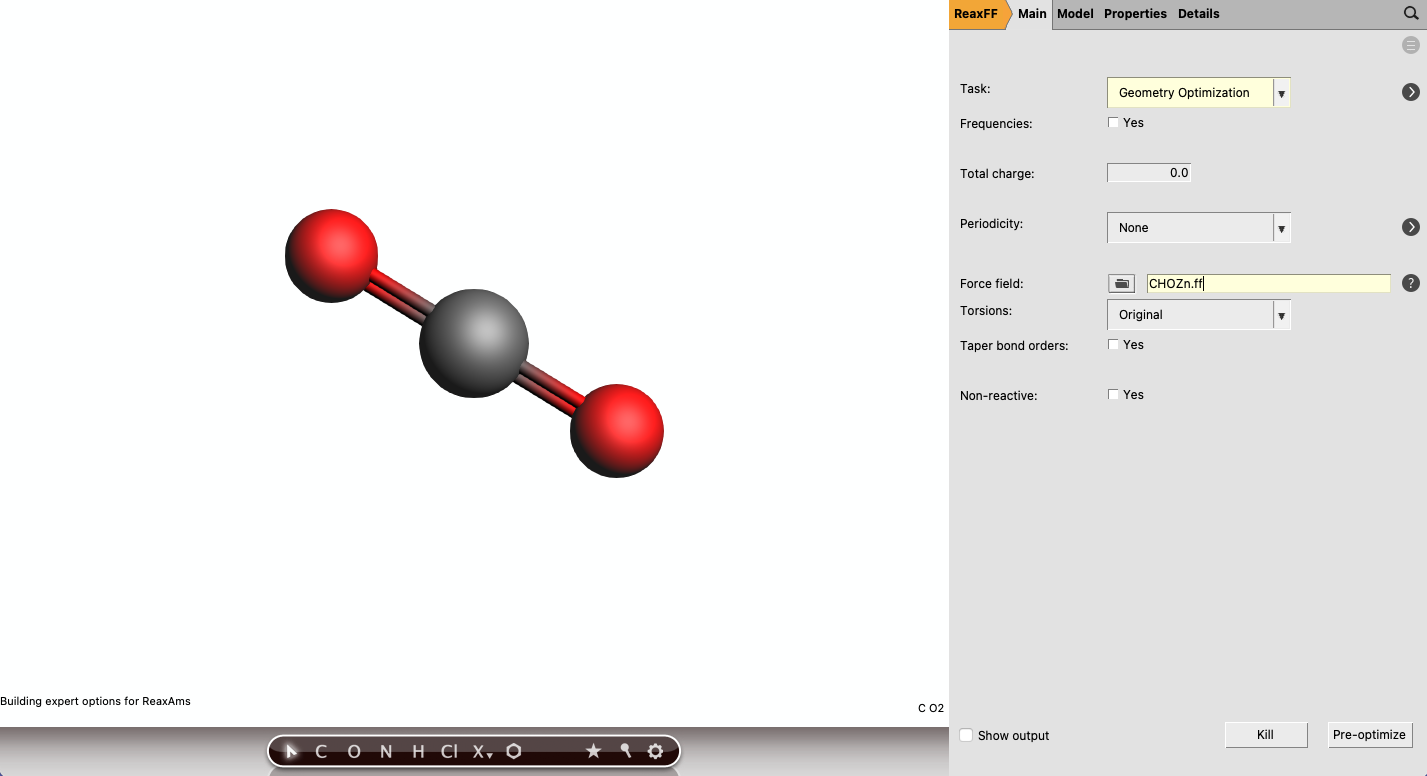Select the Hydrogen atom tool
The width and height of the screenshot is (1427, 776).
[417, 751]
